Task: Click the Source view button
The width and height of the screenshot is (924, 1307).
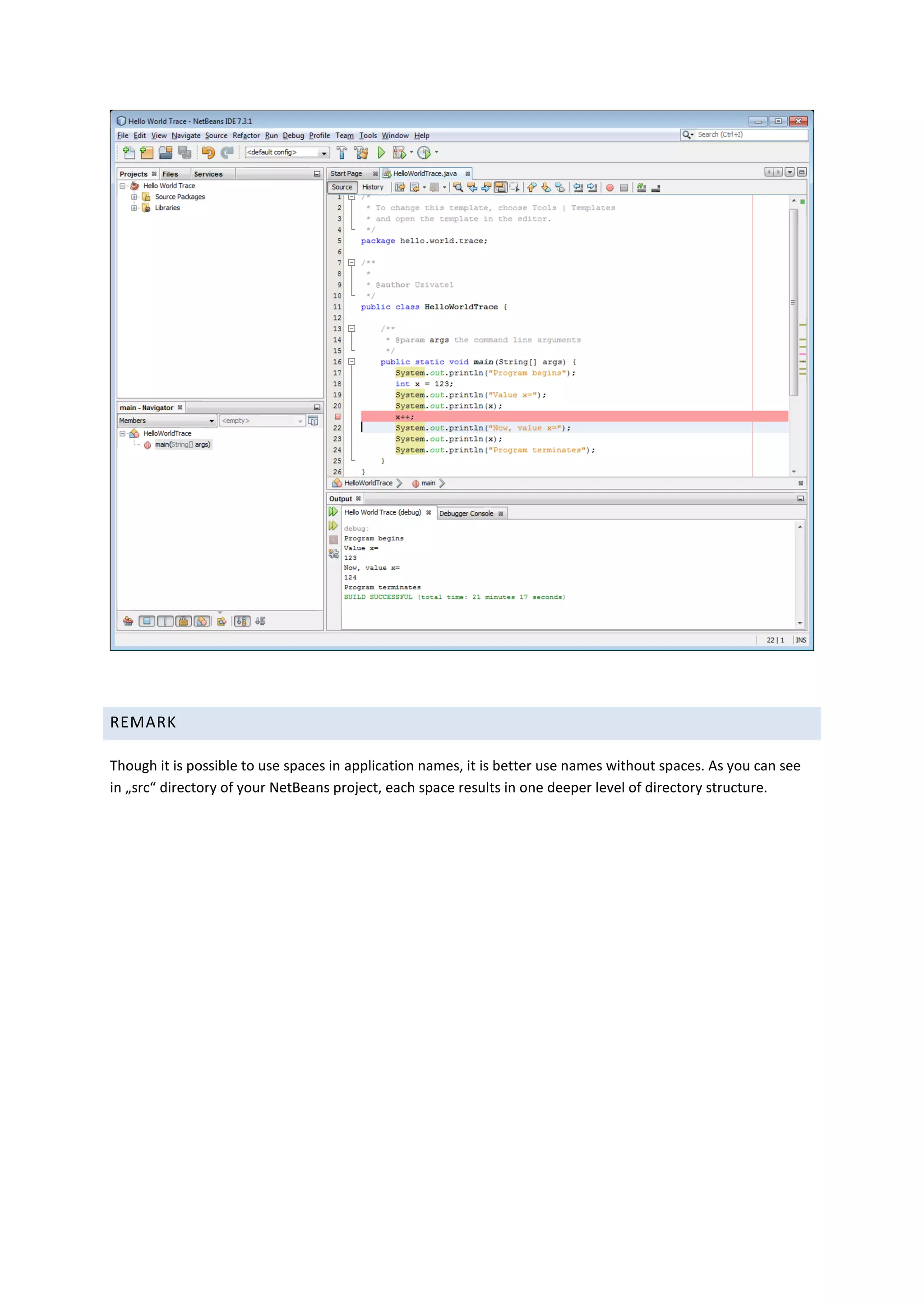Action: [342, 187]
